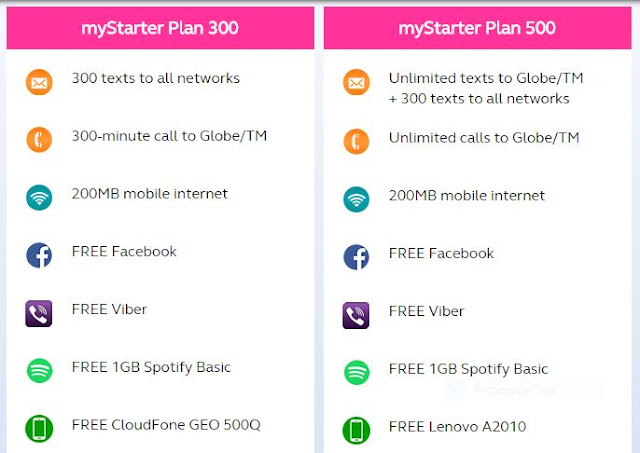Click the Viber icon in Plan 500
Screen dimensions: 640x453
(x=356, y=314)
